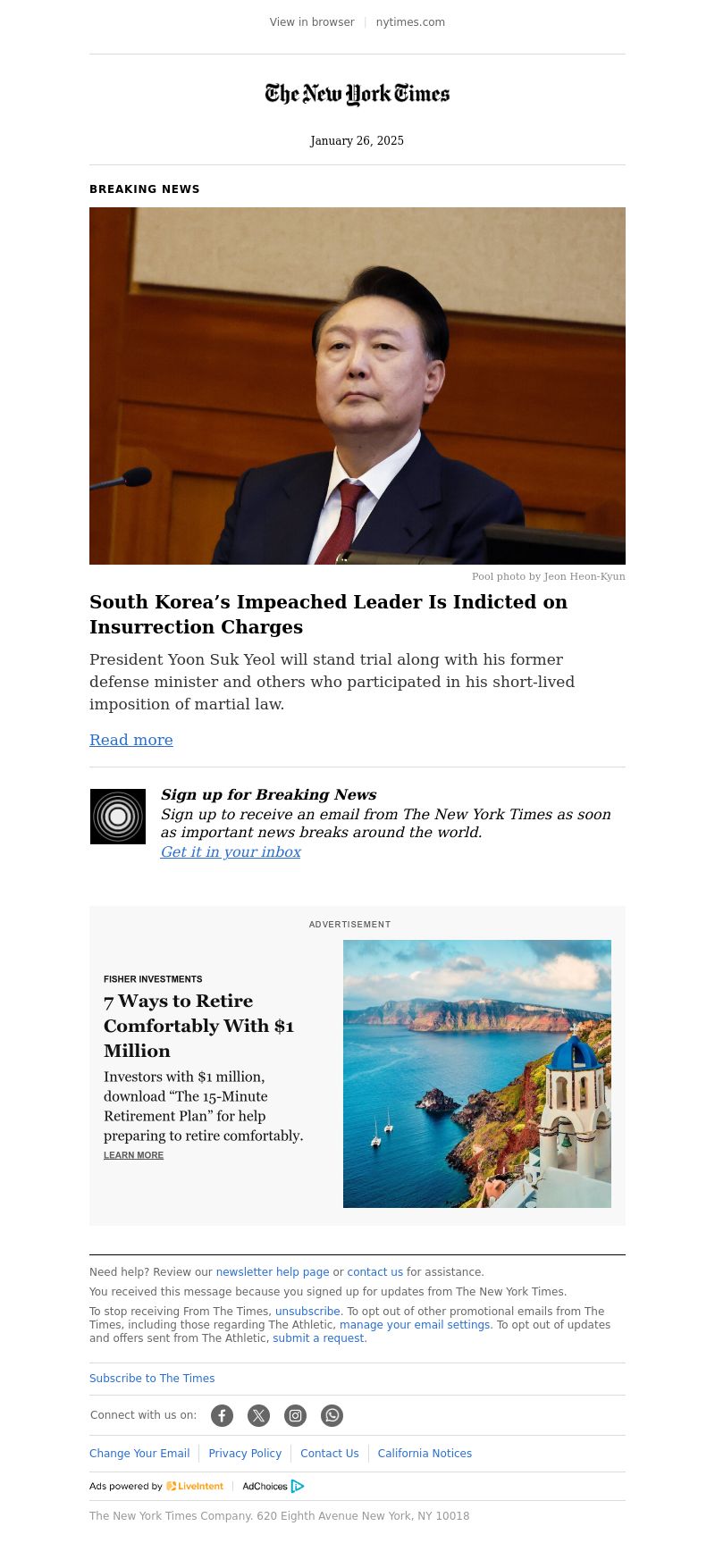Open the South Korea indictment headline
Viewport: 715px width, 1568px height.
tap(329, 615)
